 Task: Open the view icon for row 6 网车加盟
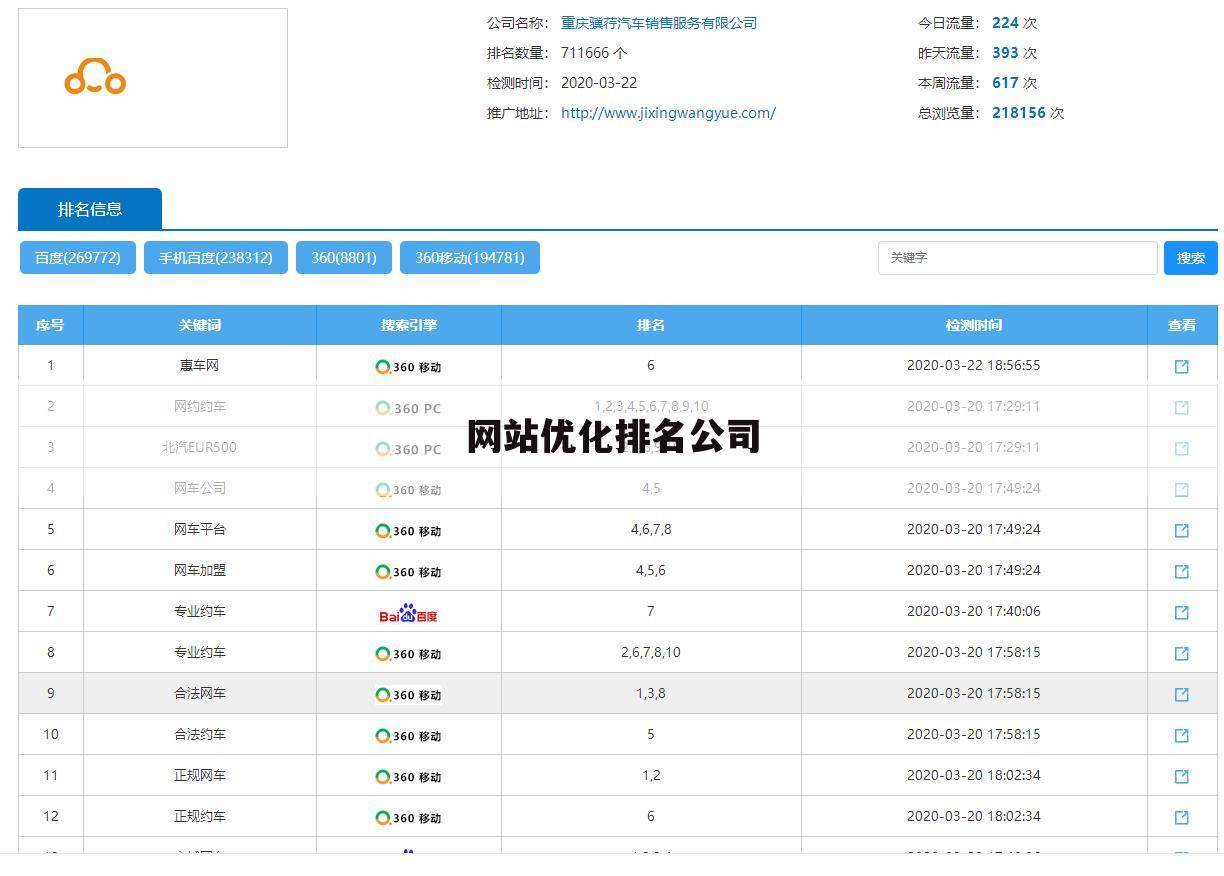point(1181,572)
